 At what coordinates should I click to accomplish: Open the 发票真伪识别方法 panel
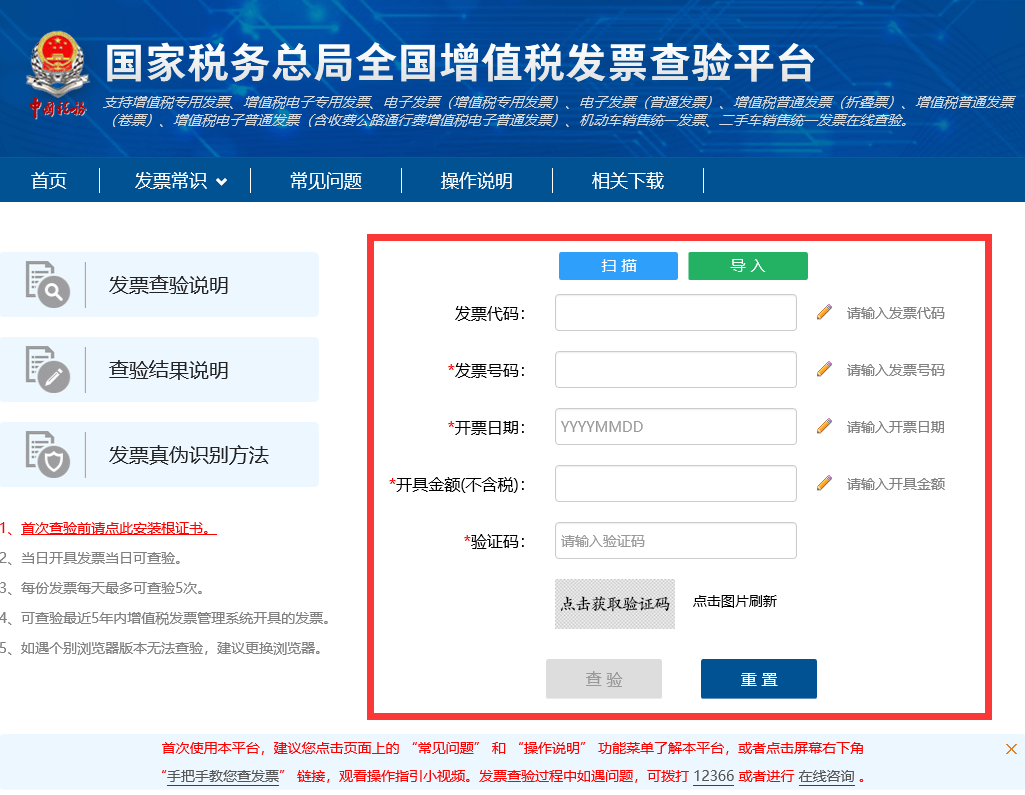click(x=160, y=454)
